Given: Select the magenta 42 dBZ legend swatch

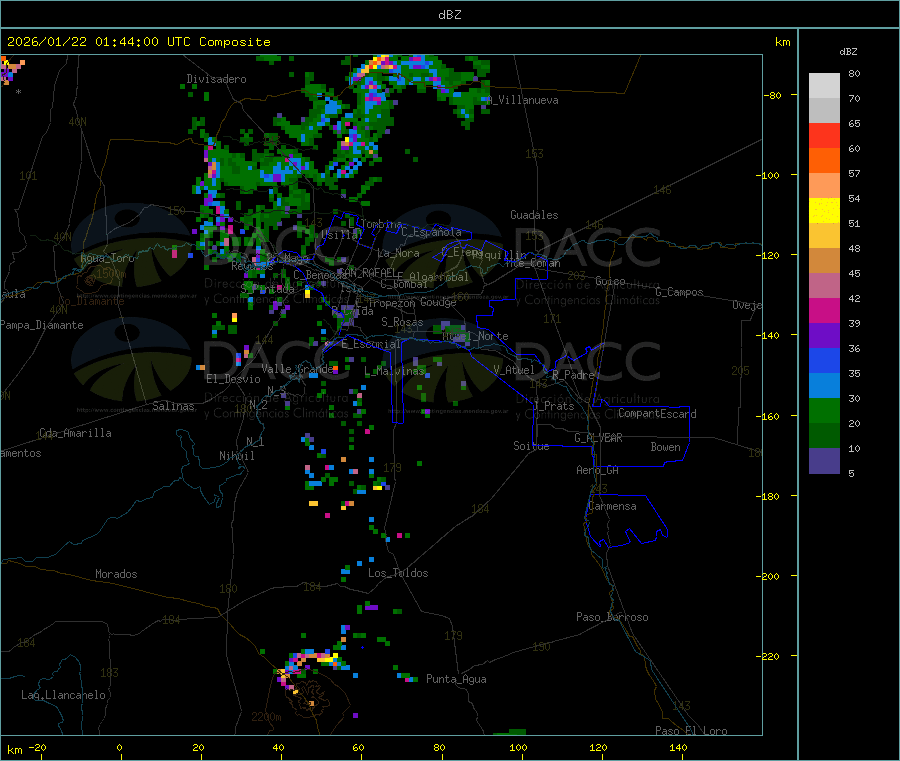Looking at the screenshot, I should coord(824,310).
